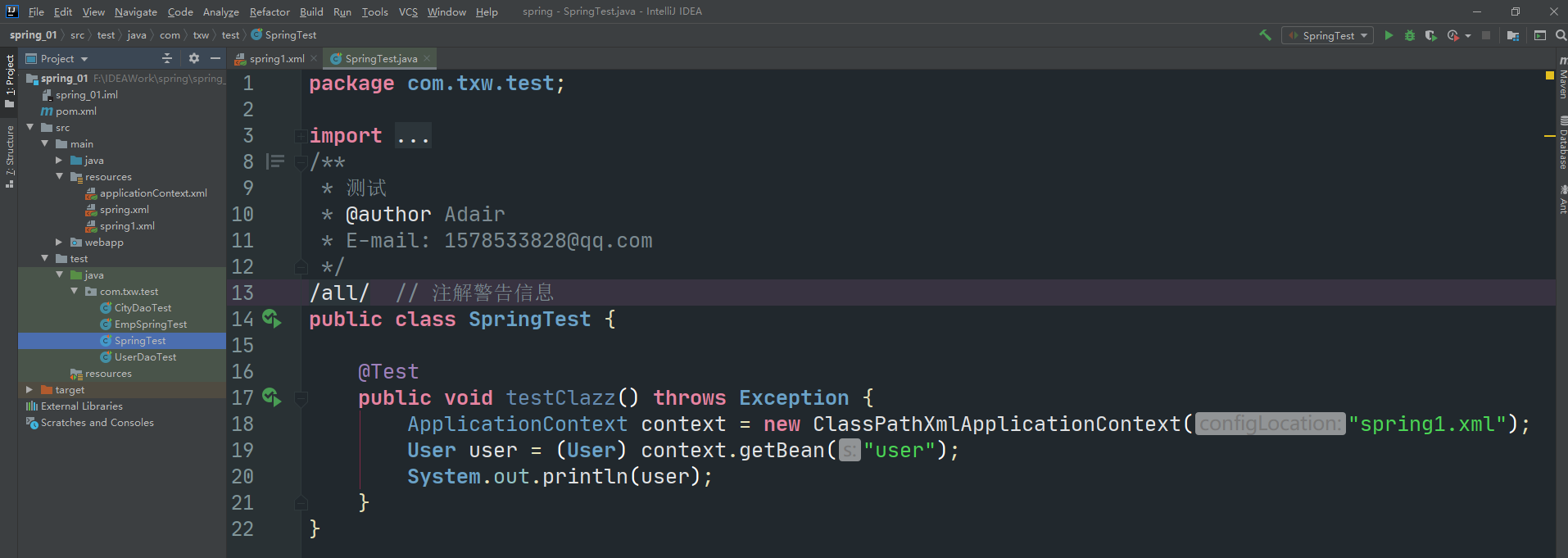Toggle the Project tool window stripe button
This screenshot has width=1568, height=558.
point(9,81)
